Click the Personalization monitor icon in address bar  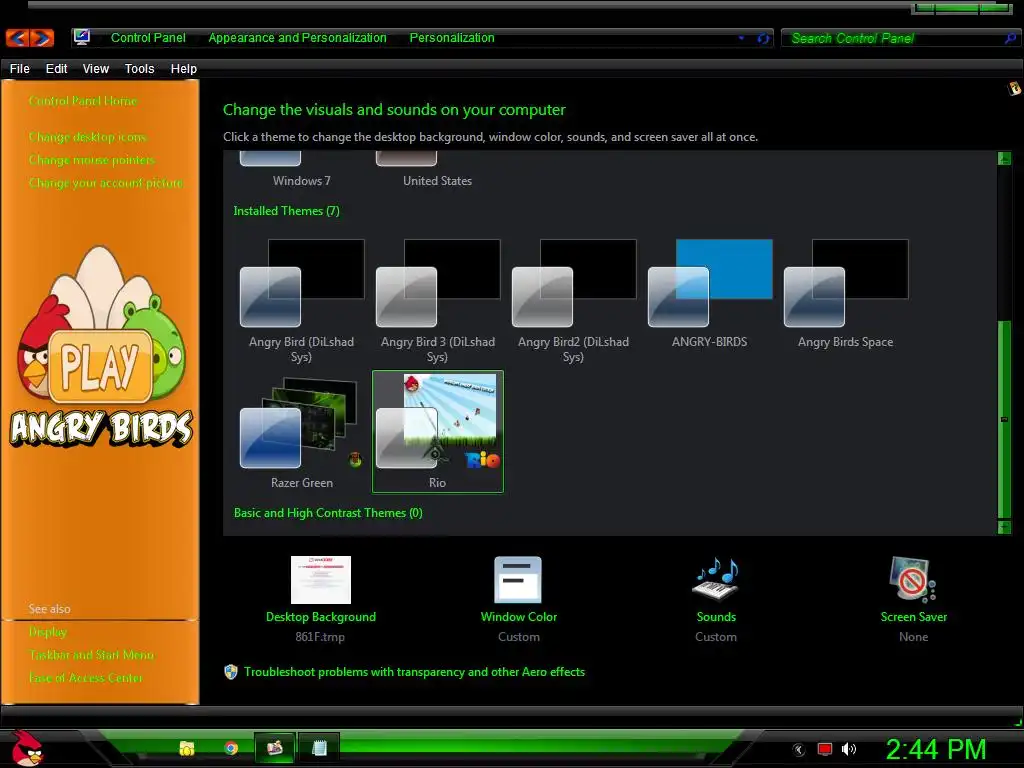(x=82, y=37)
